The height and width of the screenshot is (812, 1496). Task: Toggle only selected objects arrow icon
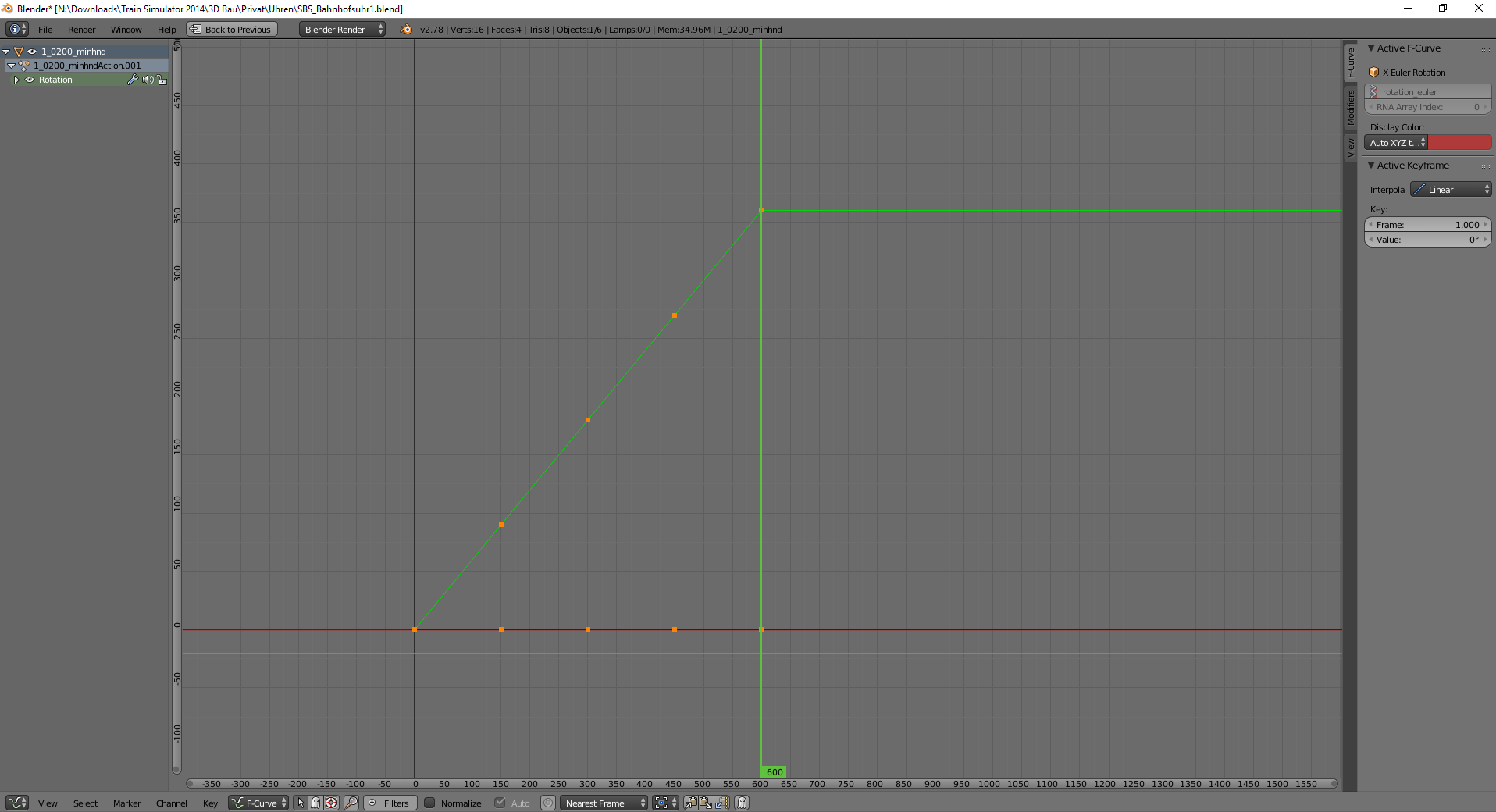tap(301, 803)
